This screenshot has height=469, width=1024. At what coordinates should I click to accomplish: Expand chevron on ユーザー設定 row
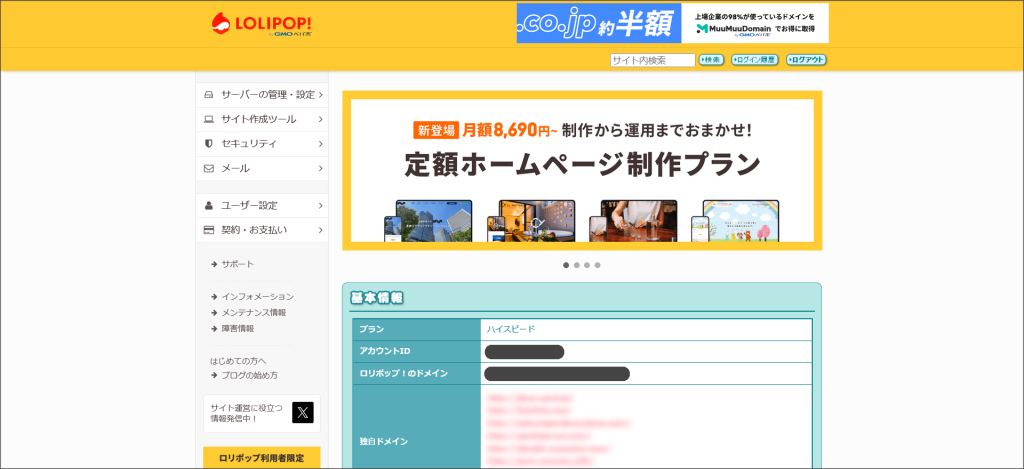(x=321, y=205)
